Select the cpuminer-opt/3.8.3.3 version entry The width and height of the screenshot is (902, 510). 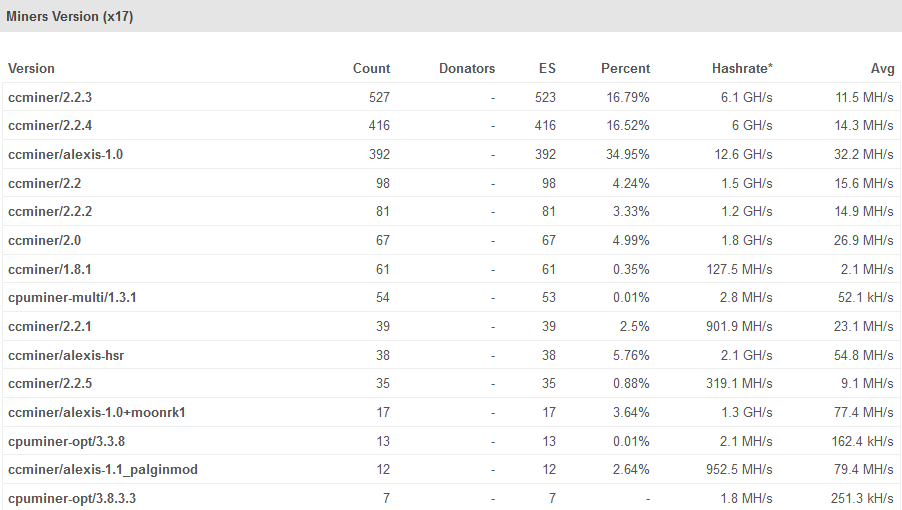(72, 498)
